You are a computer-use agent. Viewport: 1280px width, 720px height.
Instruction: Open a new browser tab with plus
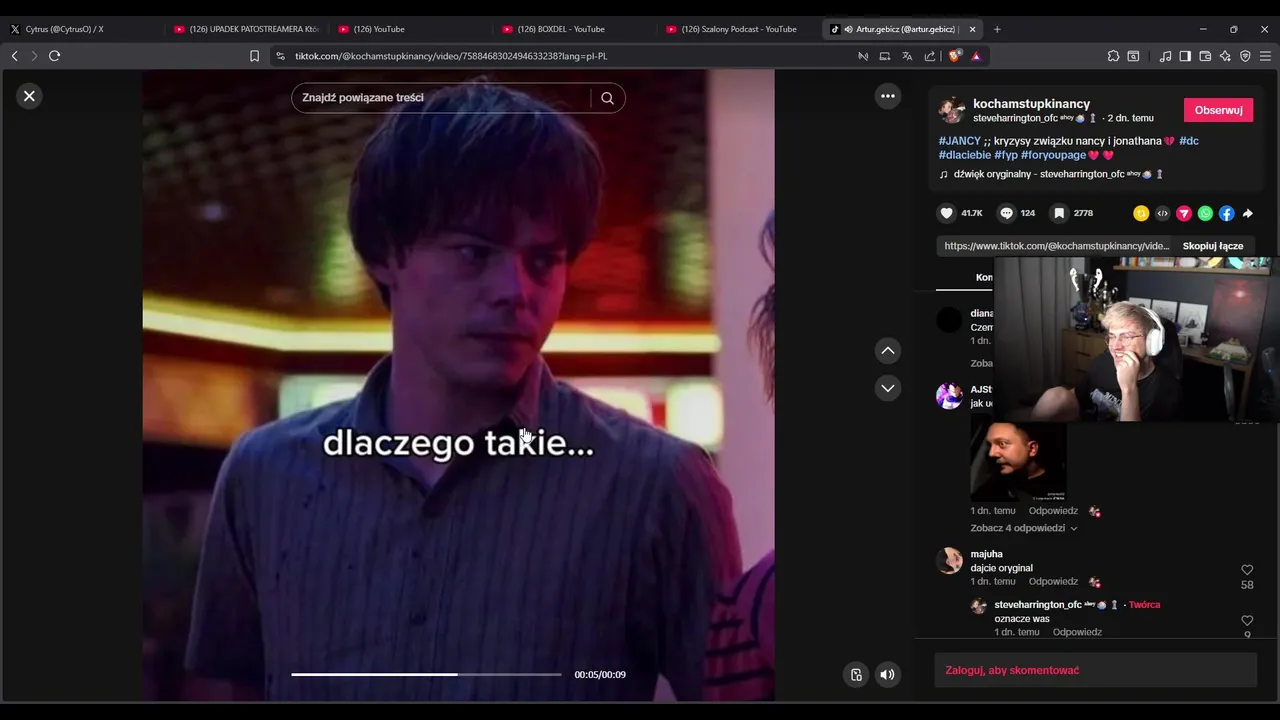[x=997, y=29]
